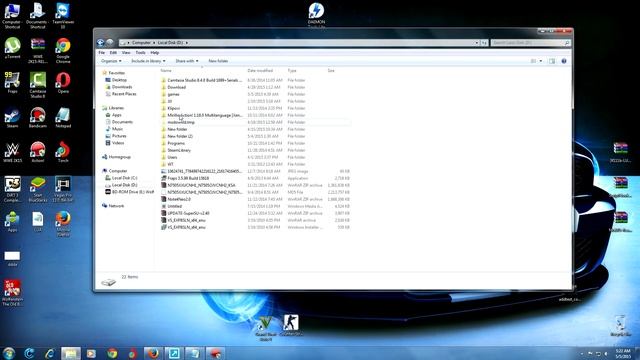Click the Bandicam icon in the taskbar

pos(215,353)
